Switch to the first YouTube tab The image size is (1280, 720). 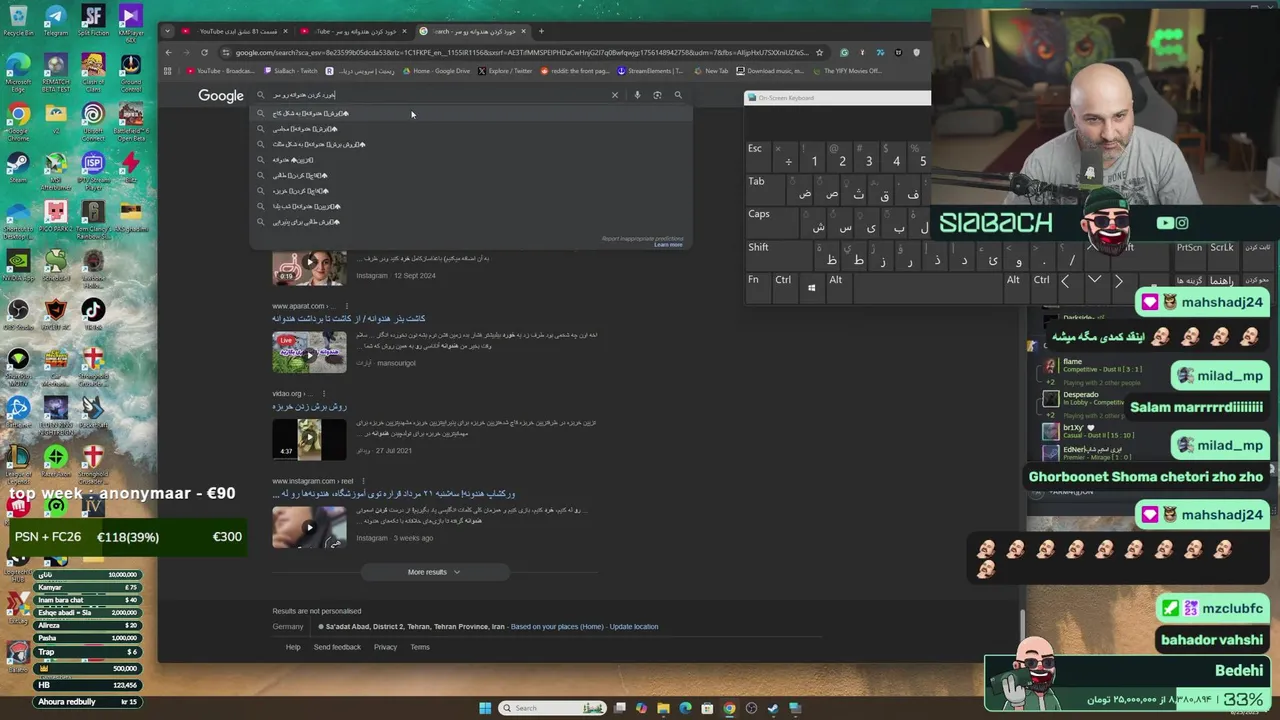click(236, 31)
